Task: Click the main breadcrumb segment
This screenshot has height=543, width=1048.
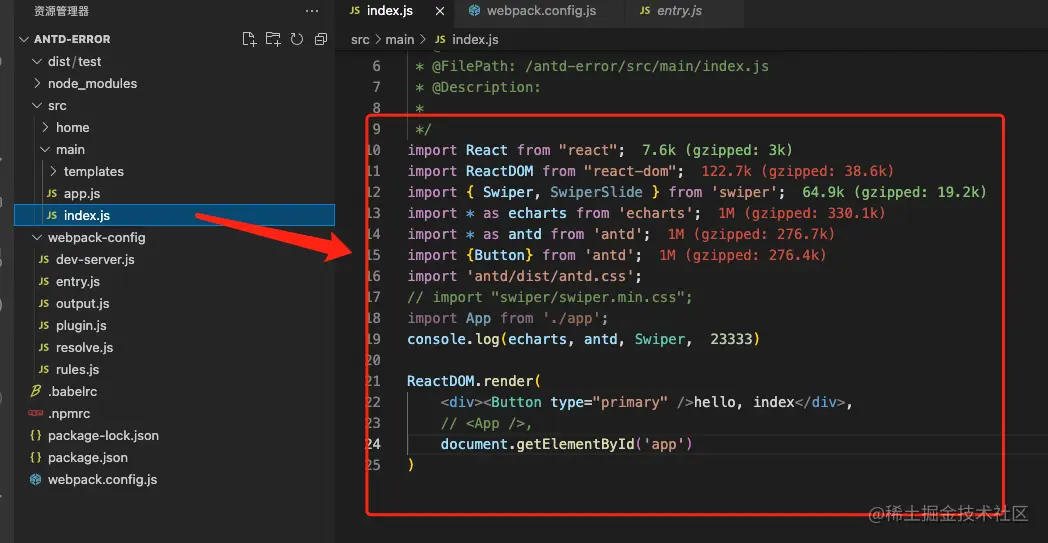Action: coord(400,39)
